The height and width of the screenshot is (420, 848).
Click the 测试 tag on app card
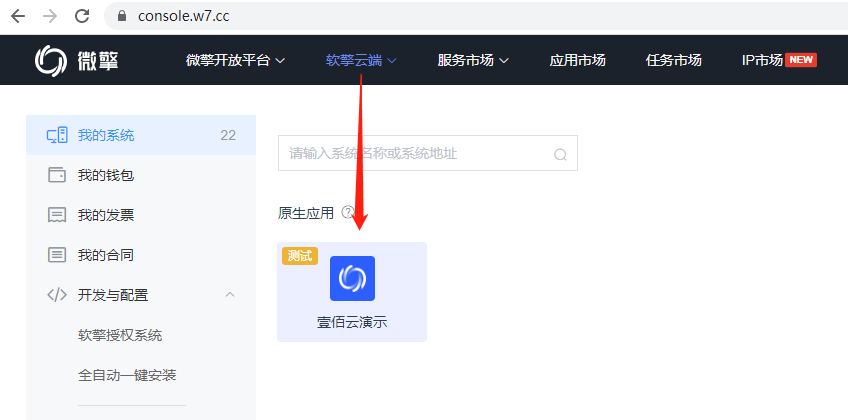300,256
